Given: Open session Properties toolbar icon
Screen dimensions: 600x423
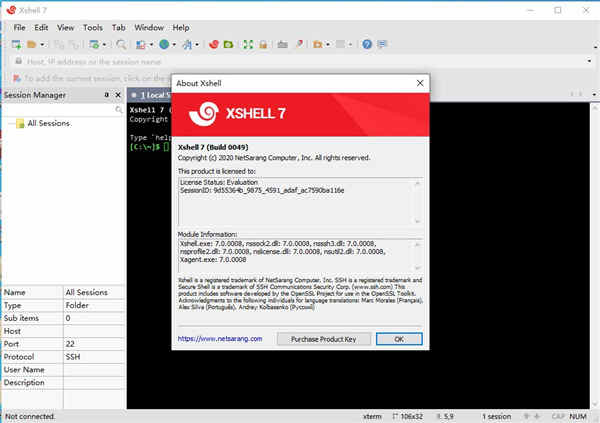Looking at the screenshot, I should (94, 44).
